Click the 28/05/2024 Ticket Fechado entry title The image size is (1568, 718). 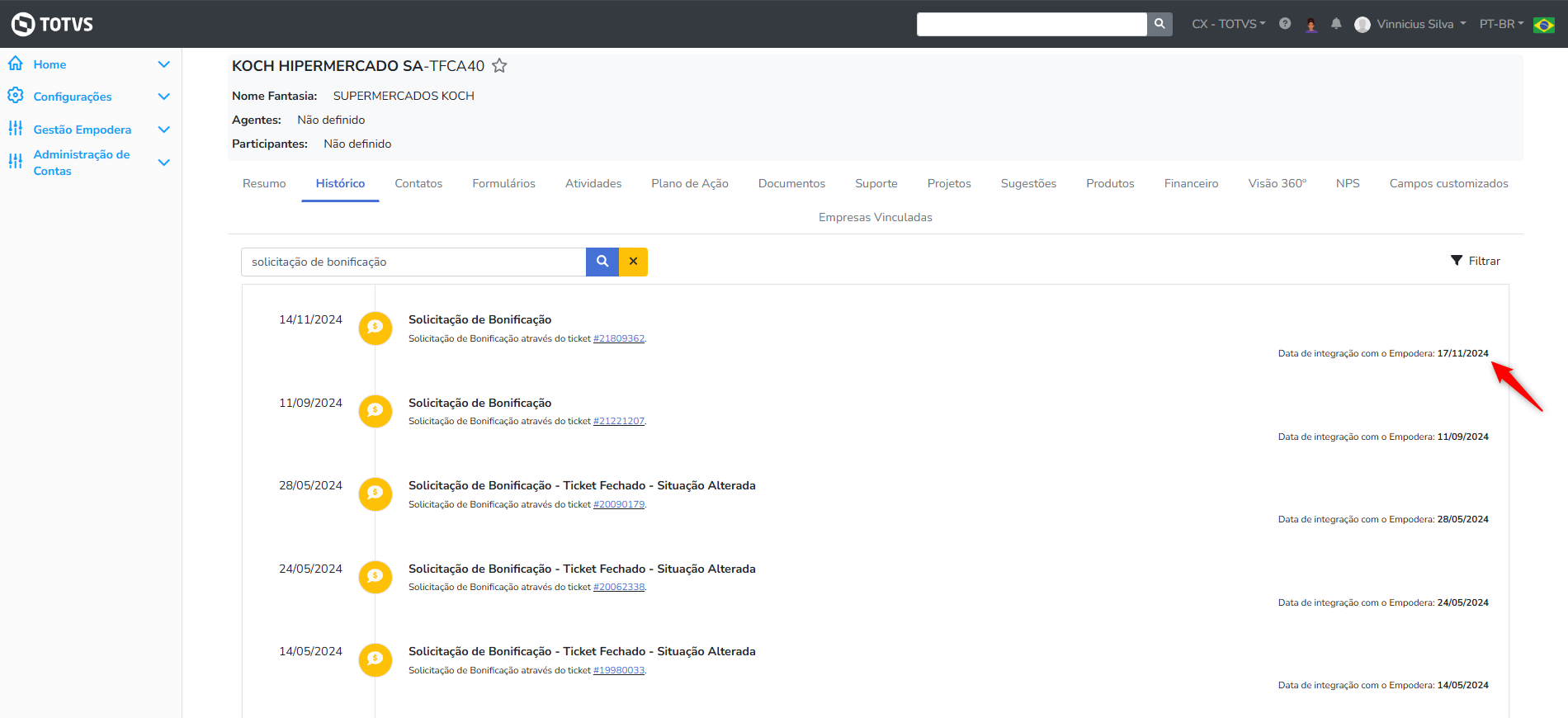point(582,485)
